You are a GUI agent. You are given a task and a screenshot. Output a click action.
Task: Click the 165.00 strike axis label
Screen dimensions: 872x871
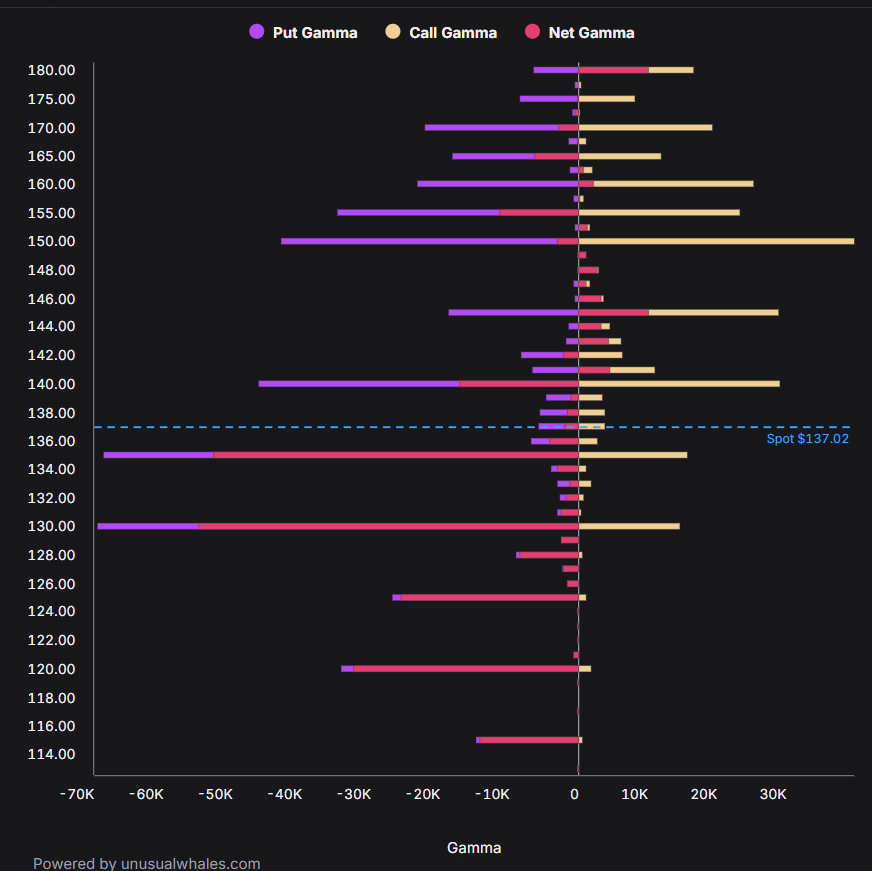pos(51,156)
